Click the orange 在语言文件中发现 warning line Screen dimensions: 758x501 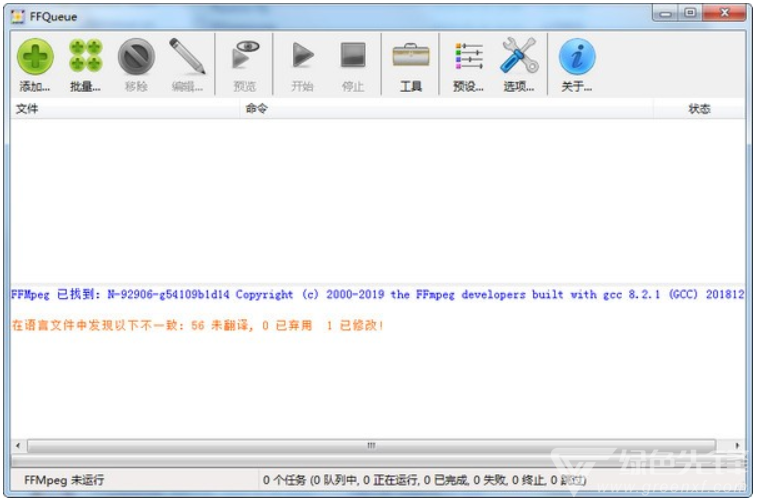pyautogui.click(x=197, y=325)
